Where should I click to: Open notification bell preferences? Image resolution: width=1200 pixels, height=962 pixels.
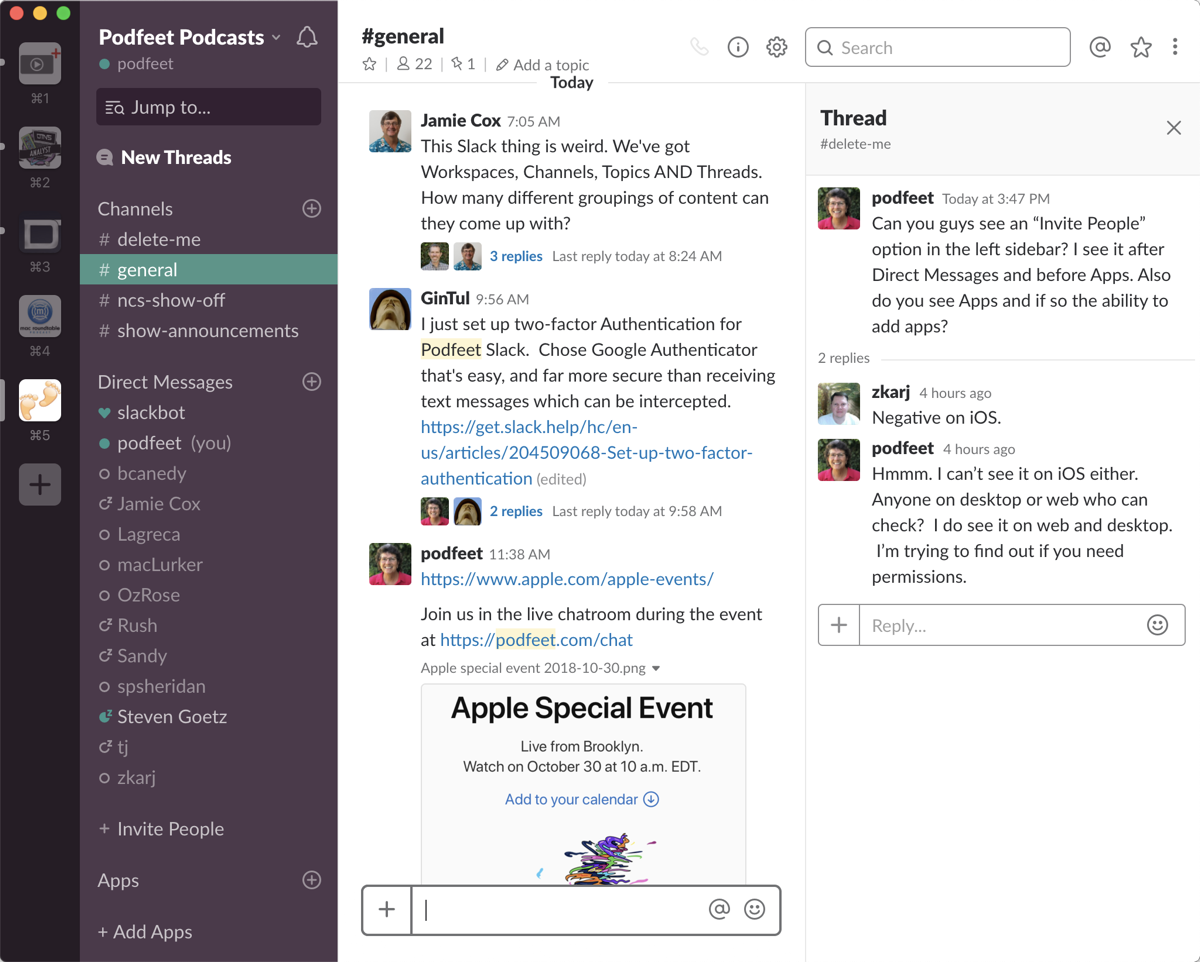pyautogui.click(x=307, y=38)
